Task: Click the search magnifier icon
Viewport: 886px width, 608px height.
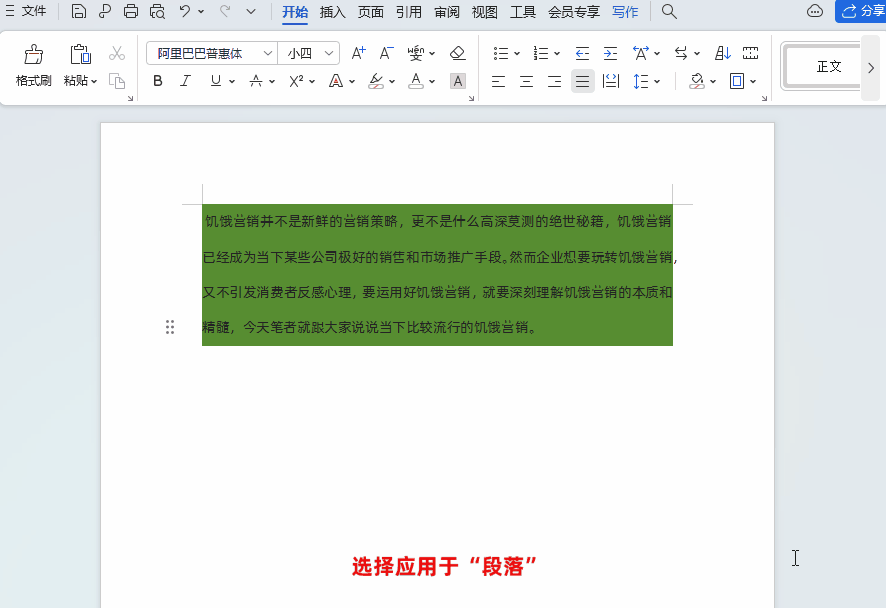Action: click(x=669, y=11)
